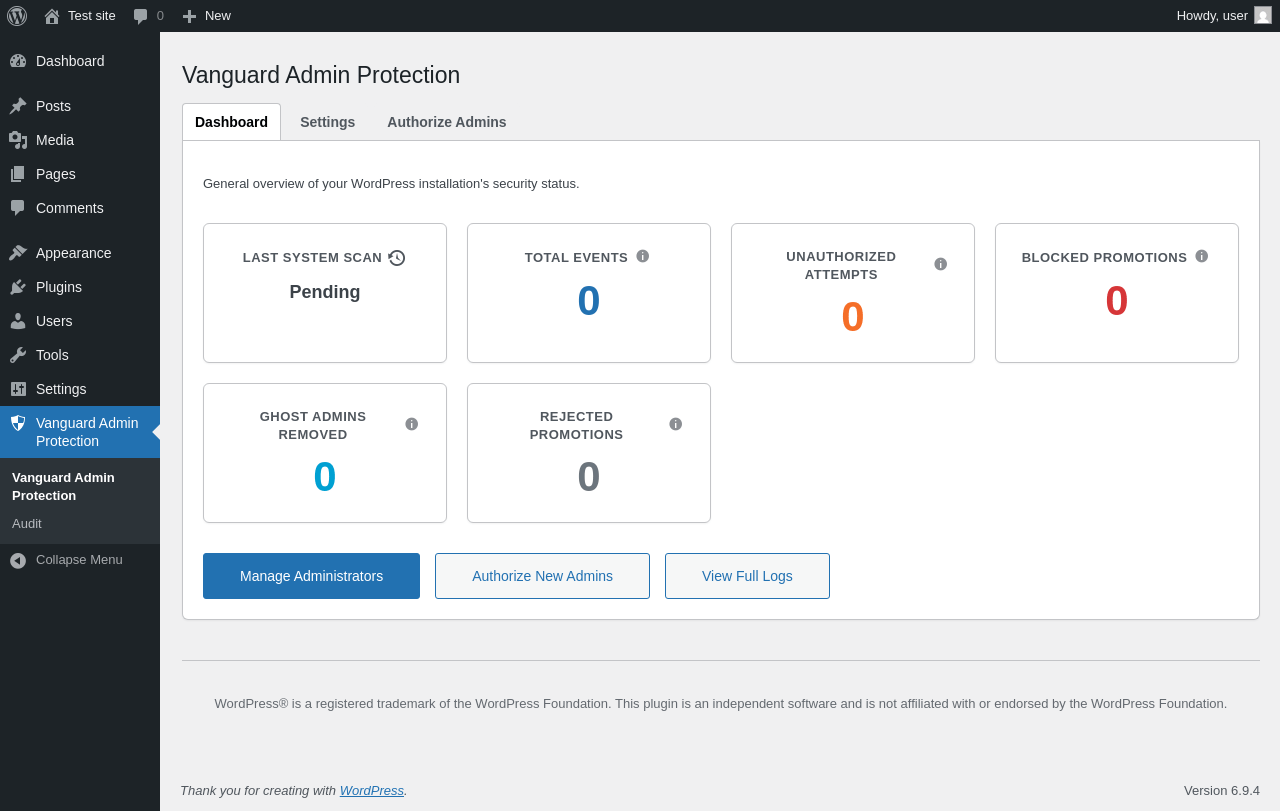Open the comments bubble icon in admin bar

tap(141, 16)
